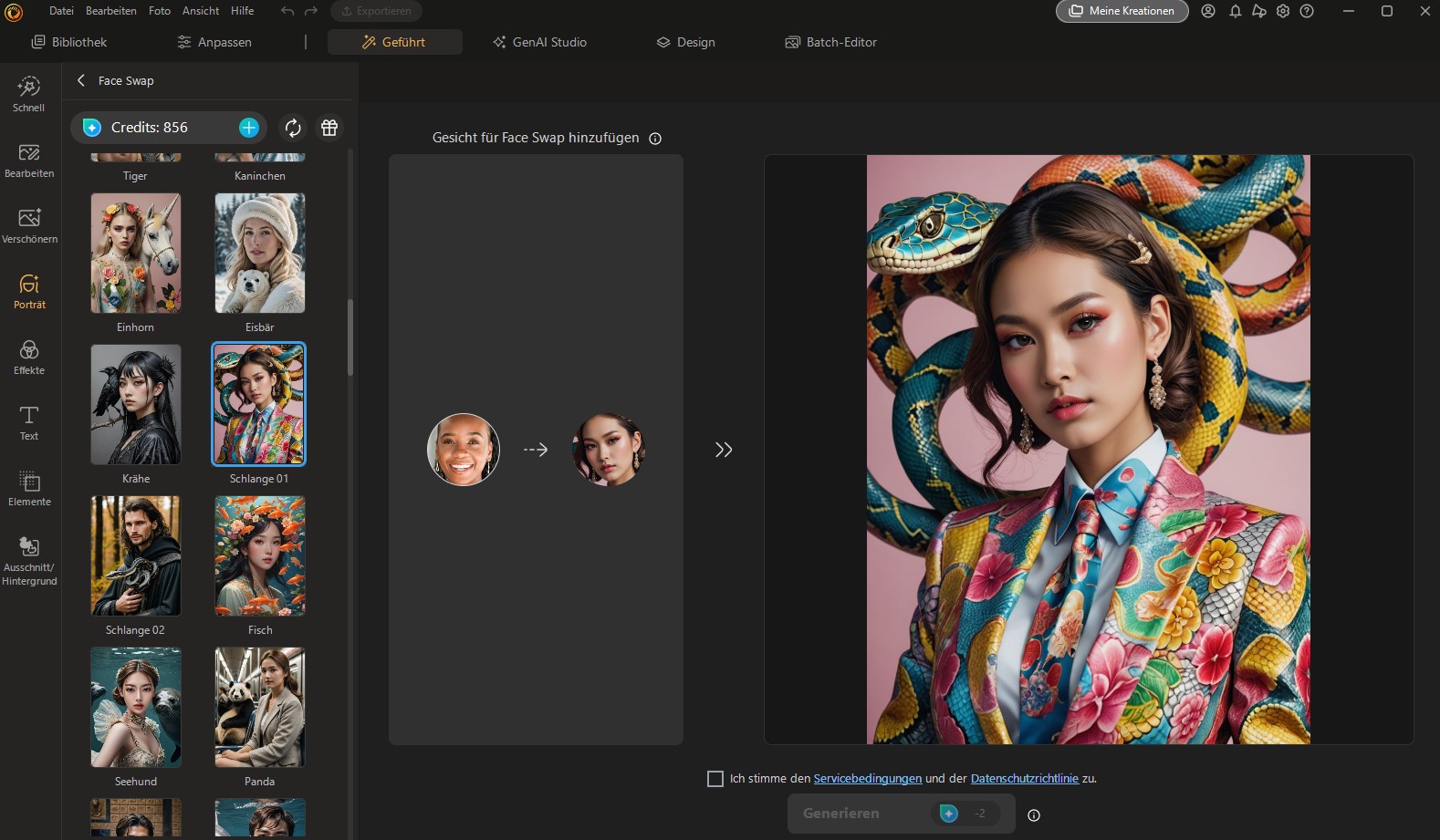Accept the terms of service checkbox

point(715,779)
